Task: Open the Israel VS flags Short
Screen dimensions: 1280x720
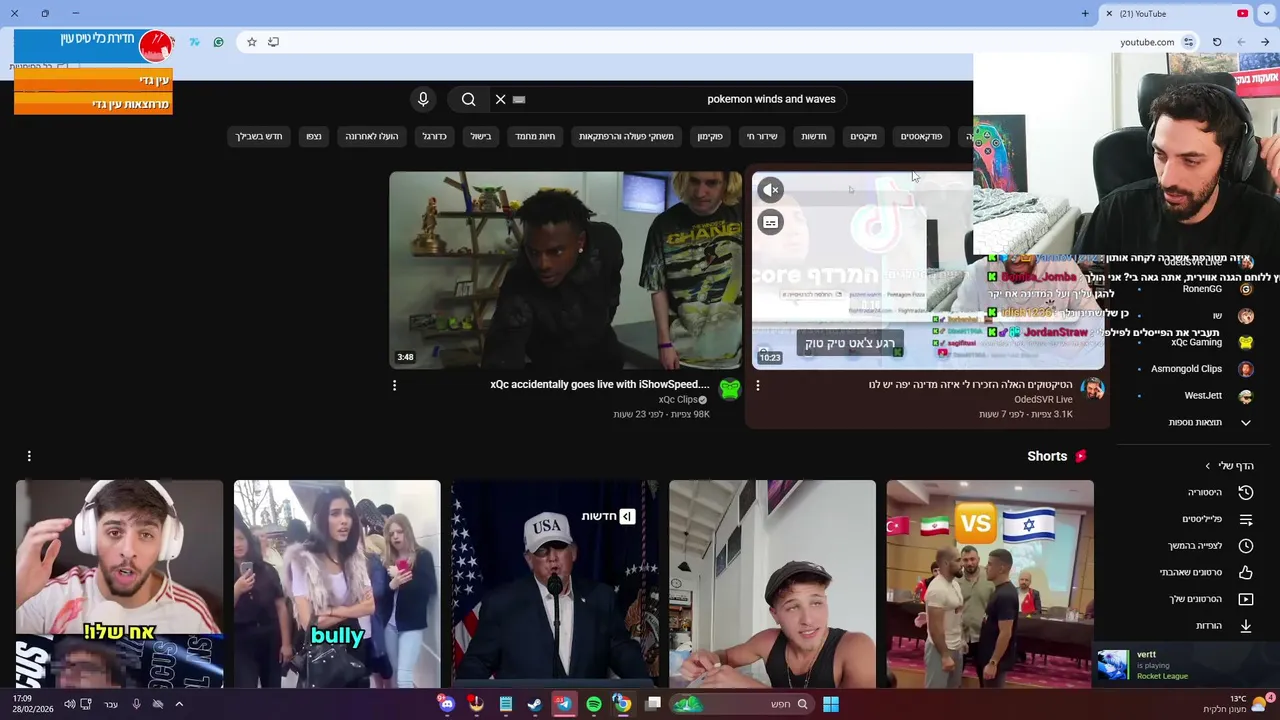Action: tap(990, 584)
